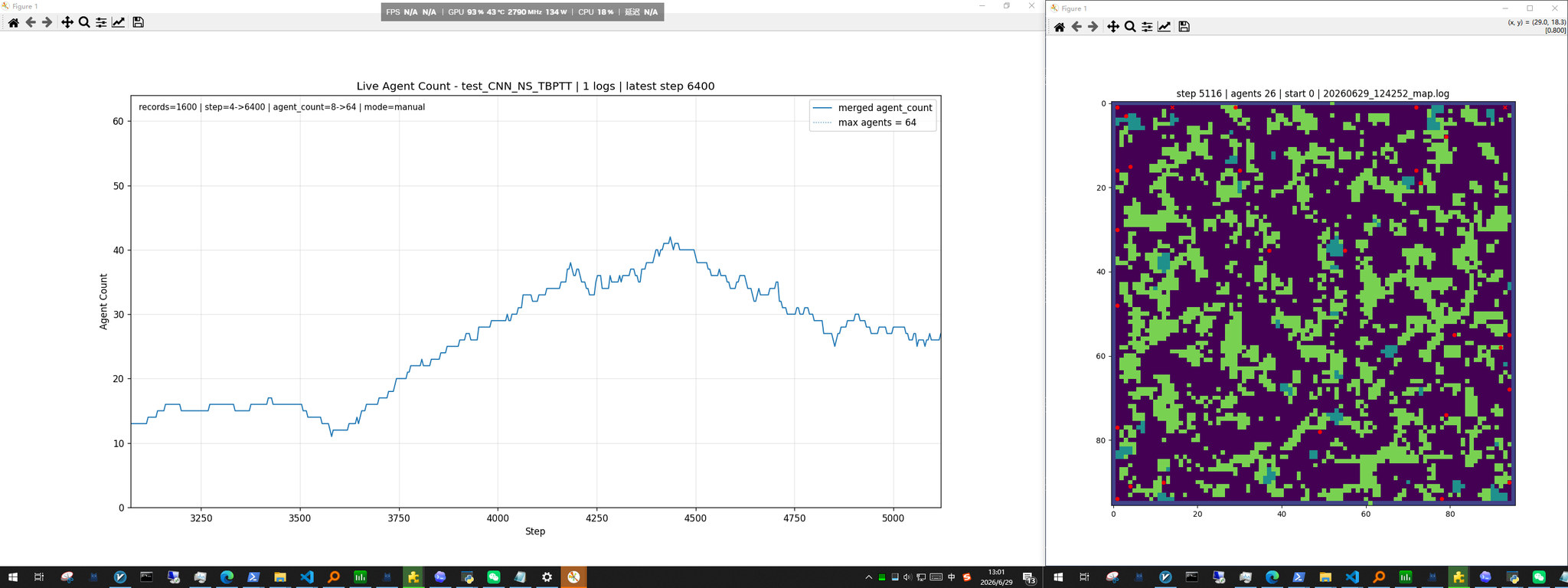The width and height of the screenshot is (1568, 588).
Task: Select Zoom magnifier in Live Agent Count window
Action: tap(84, 23)
